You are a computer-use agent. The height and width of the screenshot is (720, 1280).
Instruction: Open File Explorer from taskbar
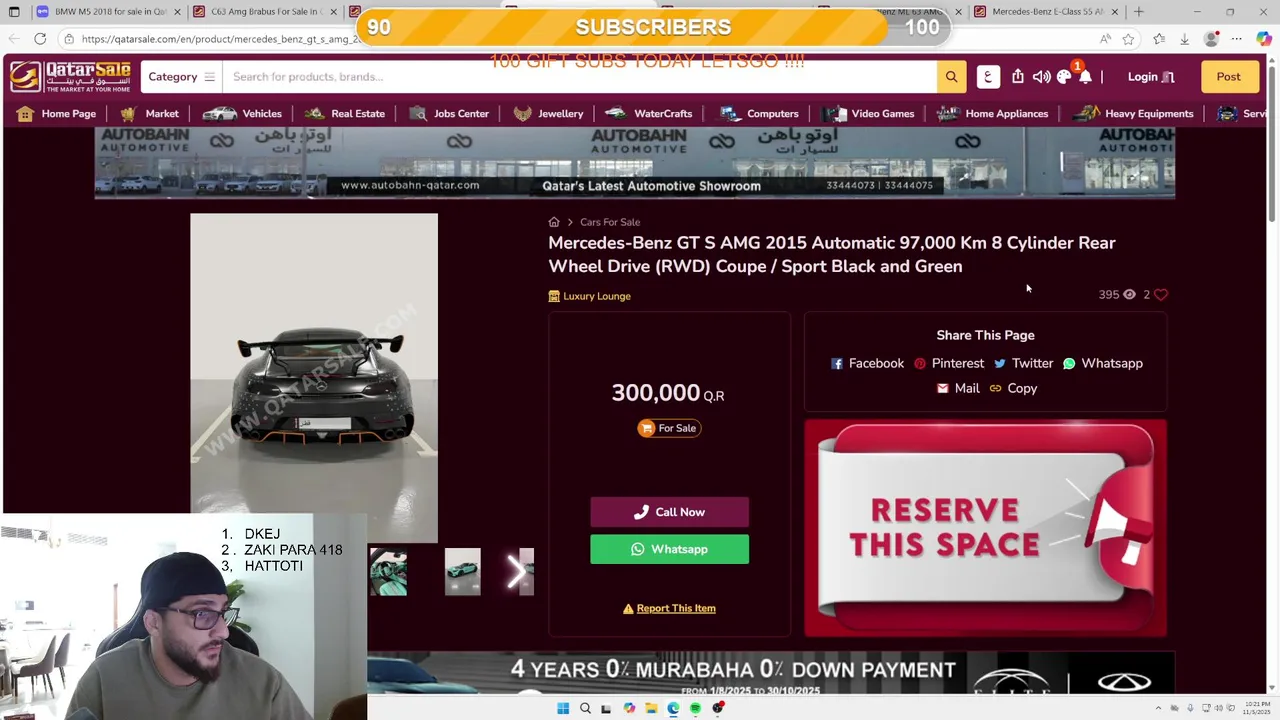(x=651, y=708)
